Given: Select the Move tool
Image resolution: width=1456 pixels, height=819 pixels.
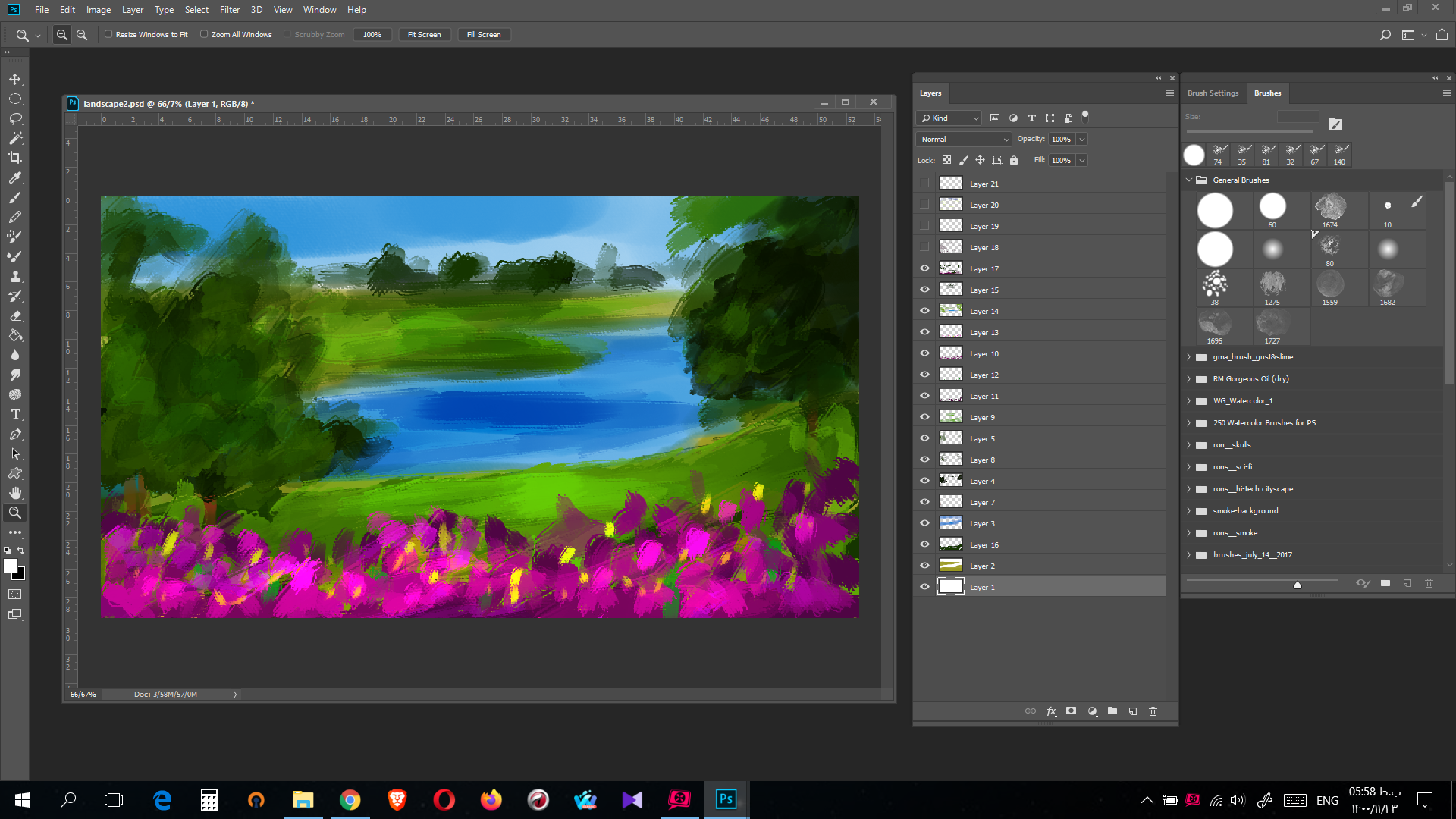Looking at the screenshot, I should pos(15,79).
